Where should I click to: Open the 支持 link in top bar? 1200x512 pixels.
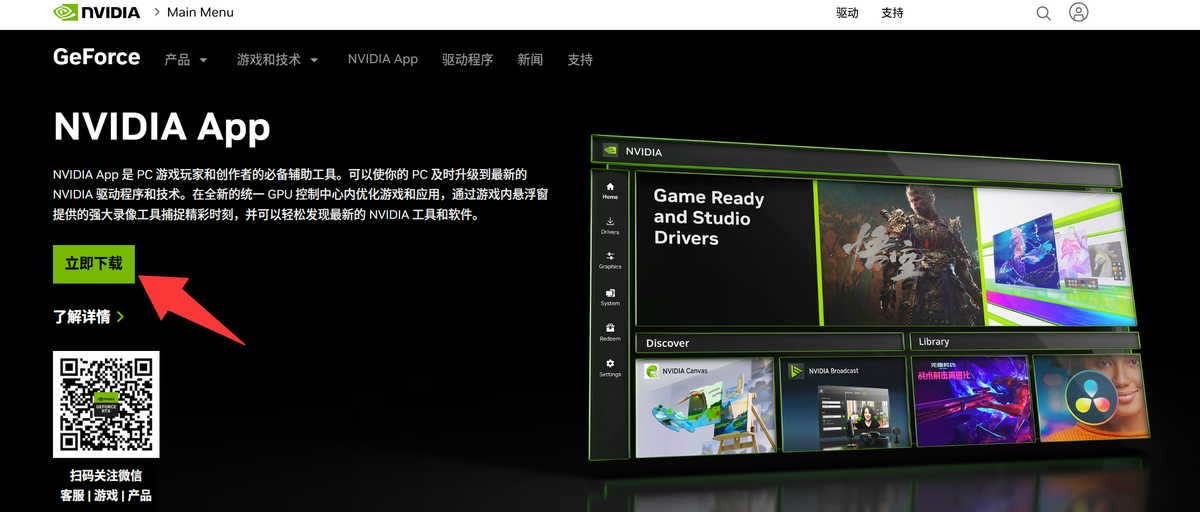pos(892,13)
